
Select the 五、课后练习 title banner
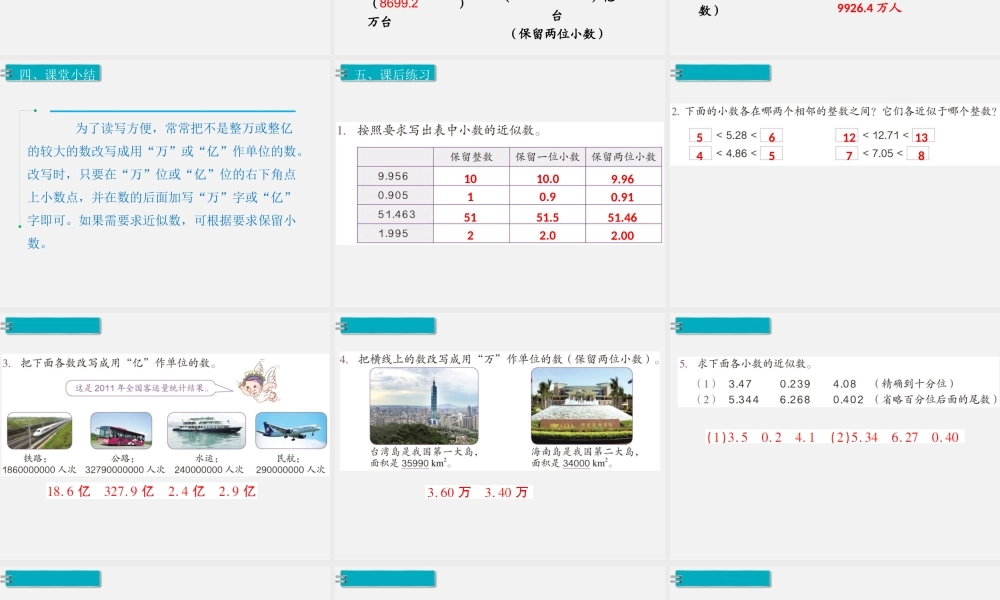389,72
